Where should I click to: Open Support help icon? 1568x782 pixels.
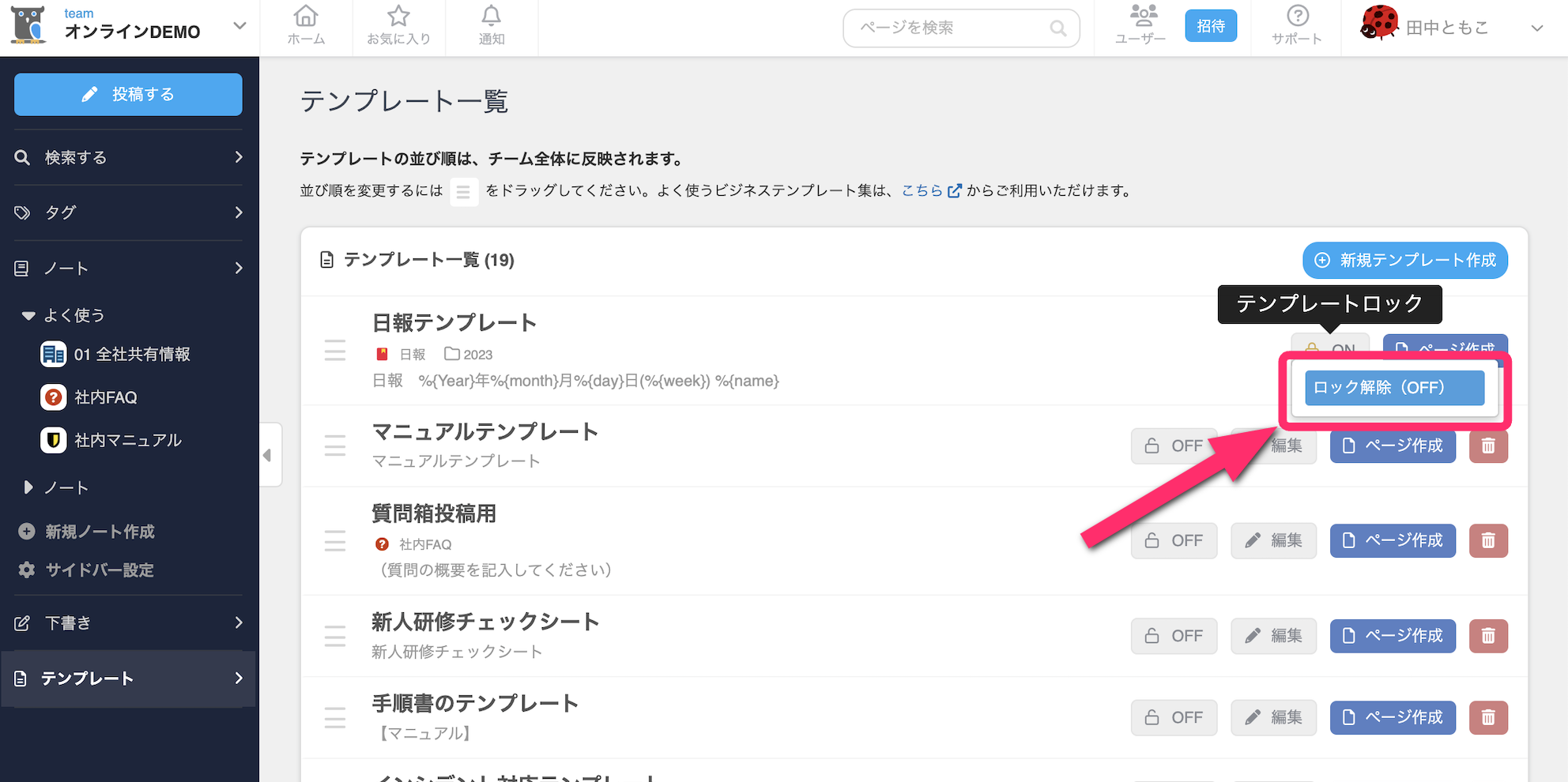click(1296, 26)
